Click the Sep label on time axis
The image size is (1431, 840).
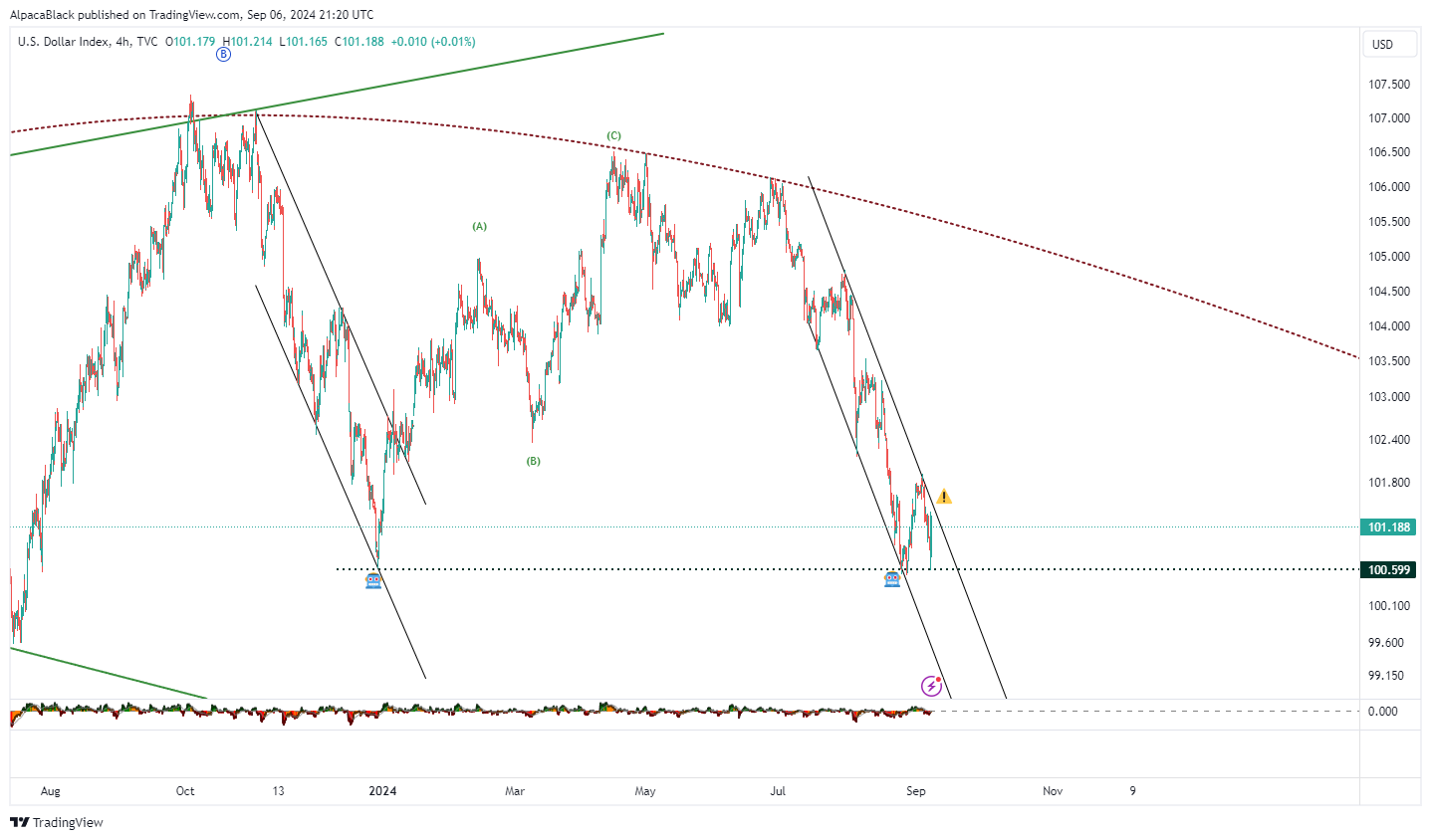click(916, 791)
